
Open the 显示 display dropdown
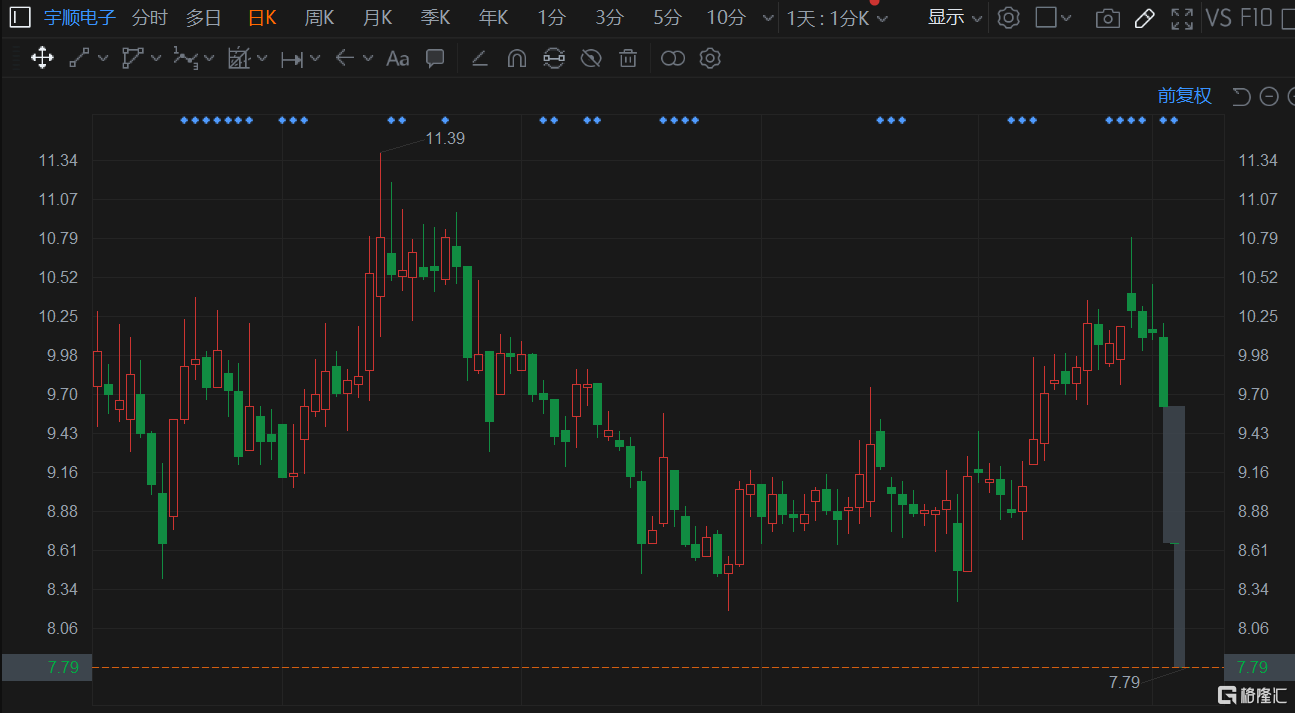pyautogui.click(x=955, y=17)
